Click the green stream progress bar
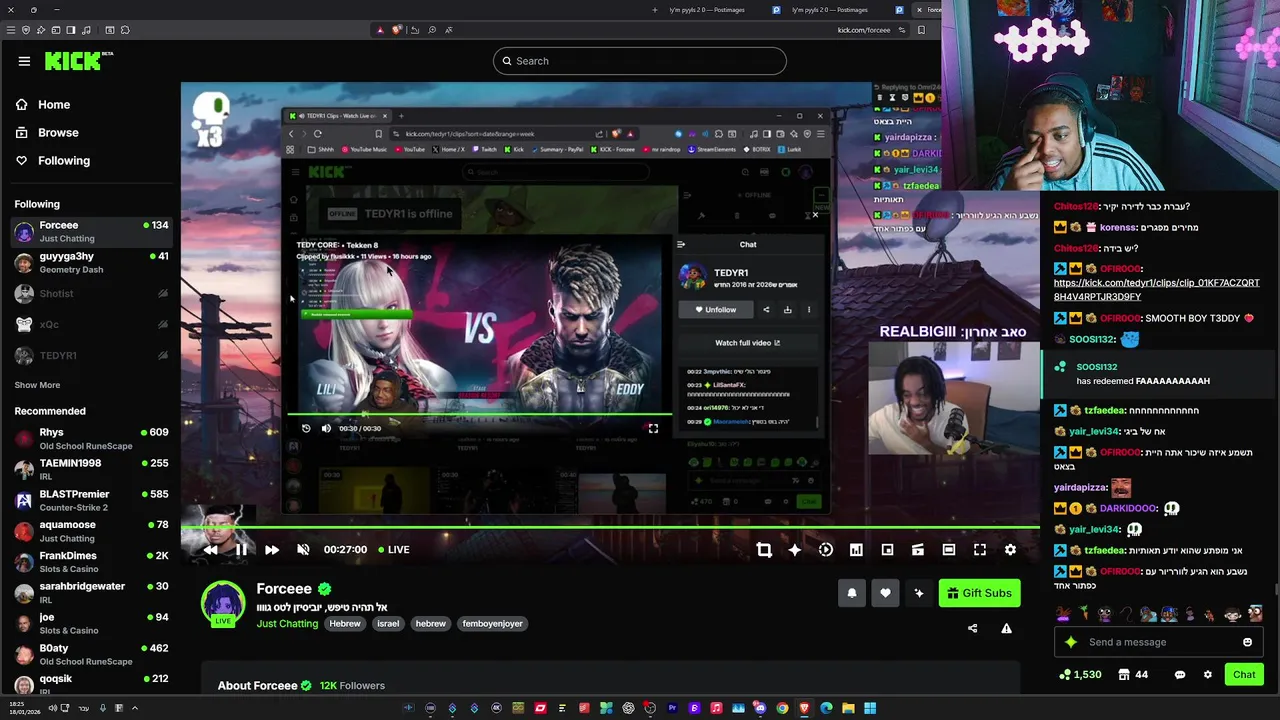 (610, 527)
